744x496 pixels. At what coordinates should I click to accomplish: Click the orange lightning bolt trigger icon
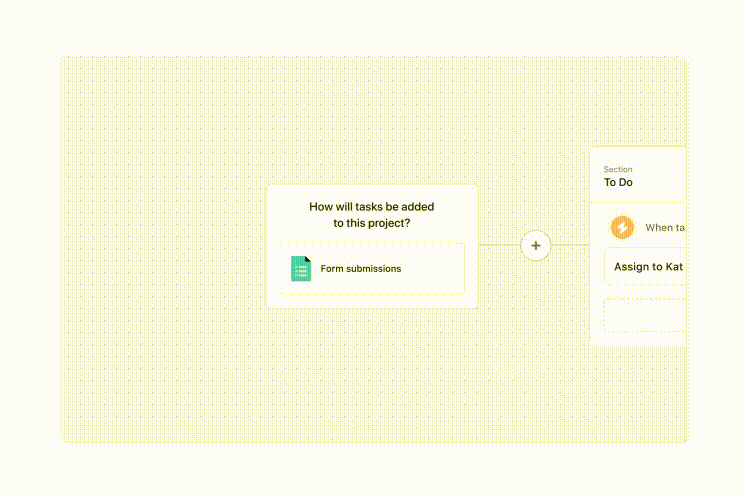(622, 228)
